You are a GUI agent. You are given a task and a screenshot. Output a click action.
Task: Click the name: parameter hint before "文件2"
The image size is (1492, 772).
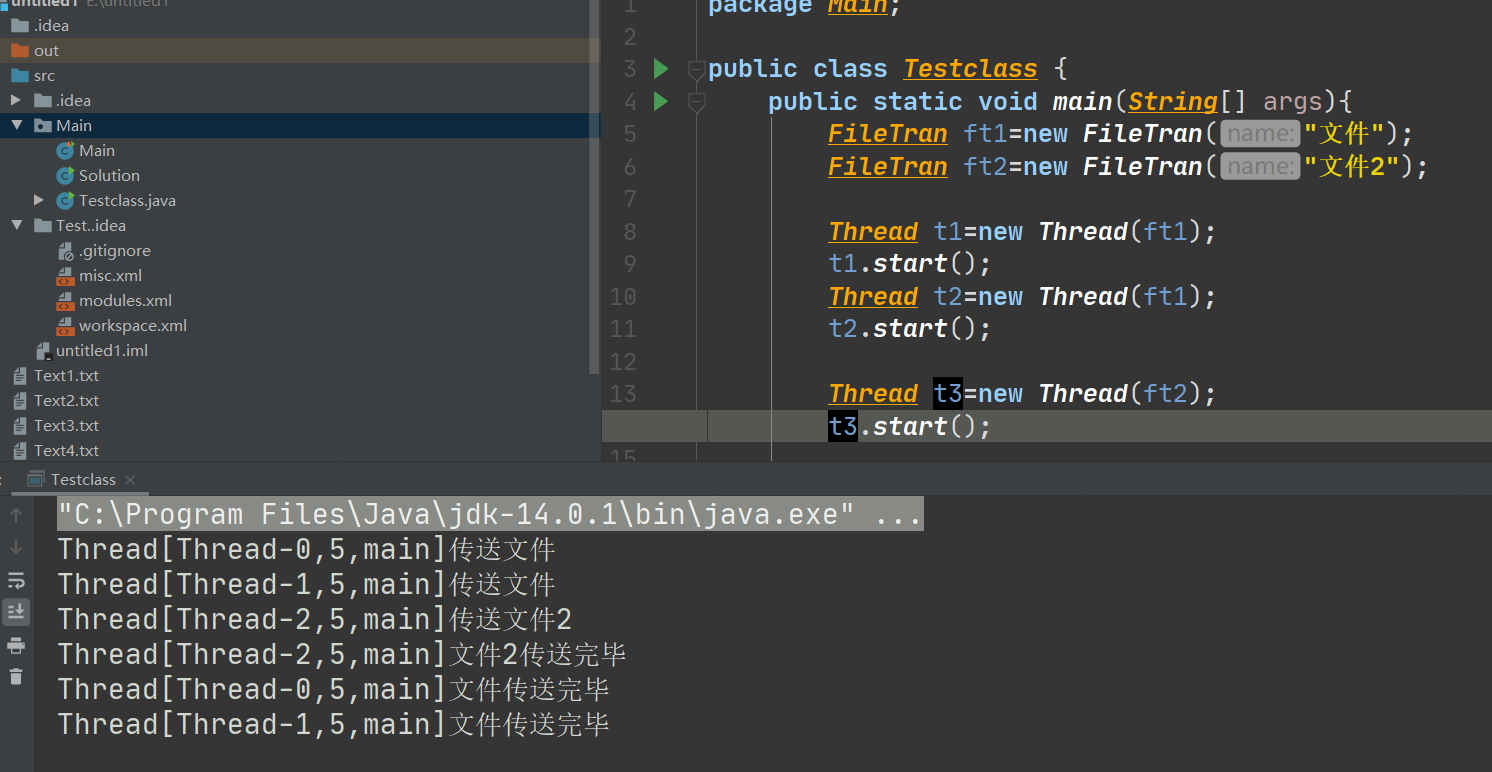point(1260,166)
